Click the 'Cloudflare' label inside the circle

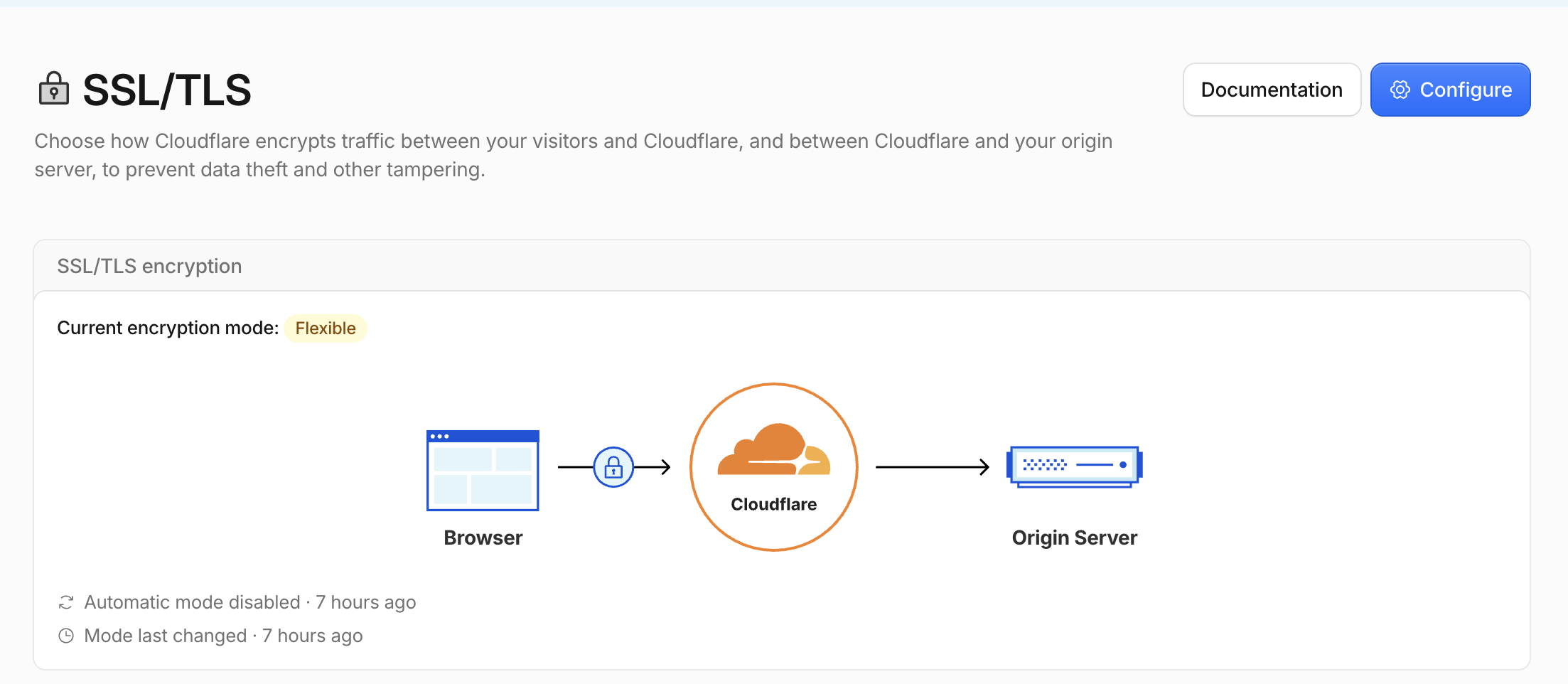(774, 504)
